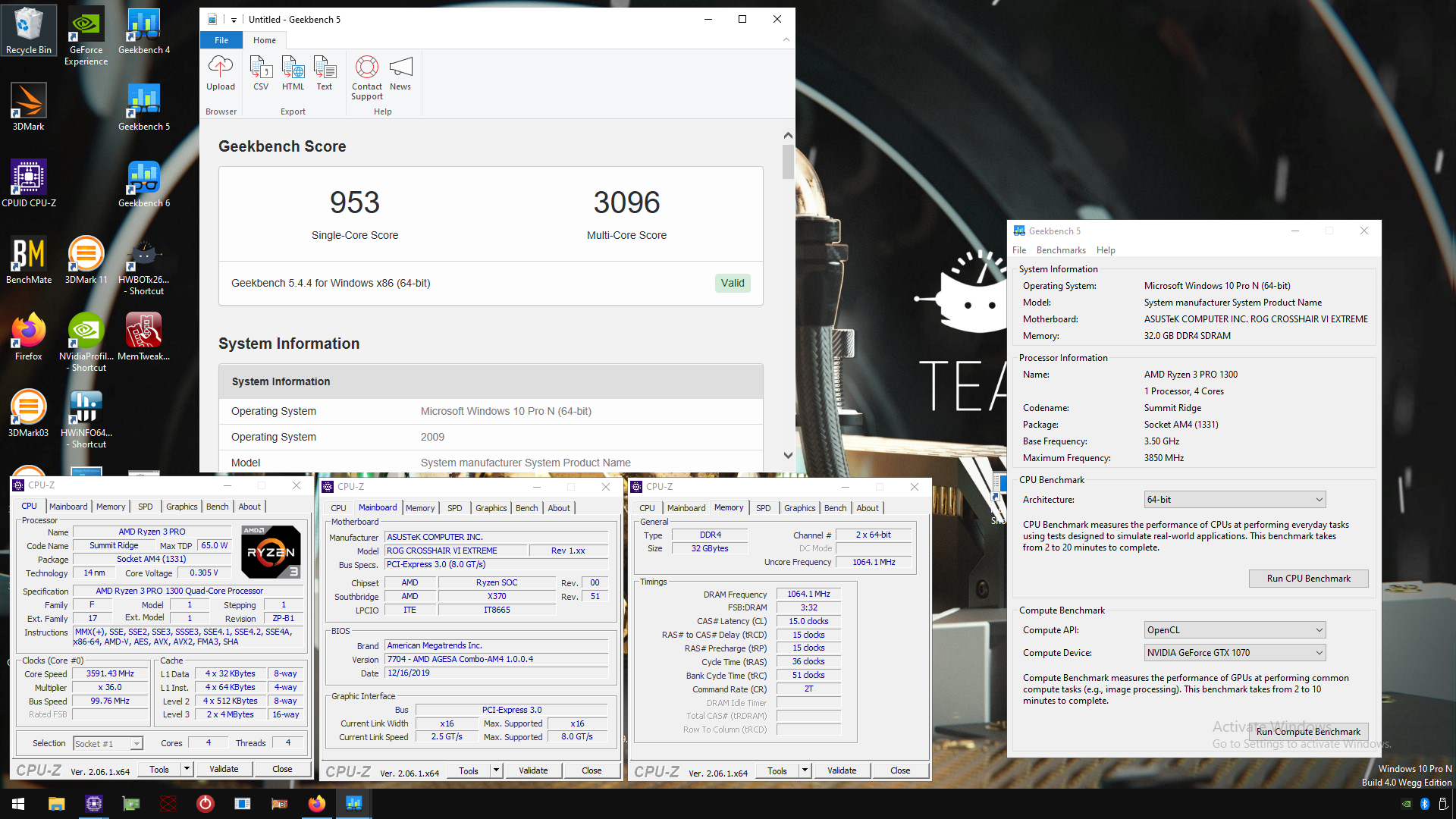Switch to Graphics tab in middle CPU-Z

(491, 508)
